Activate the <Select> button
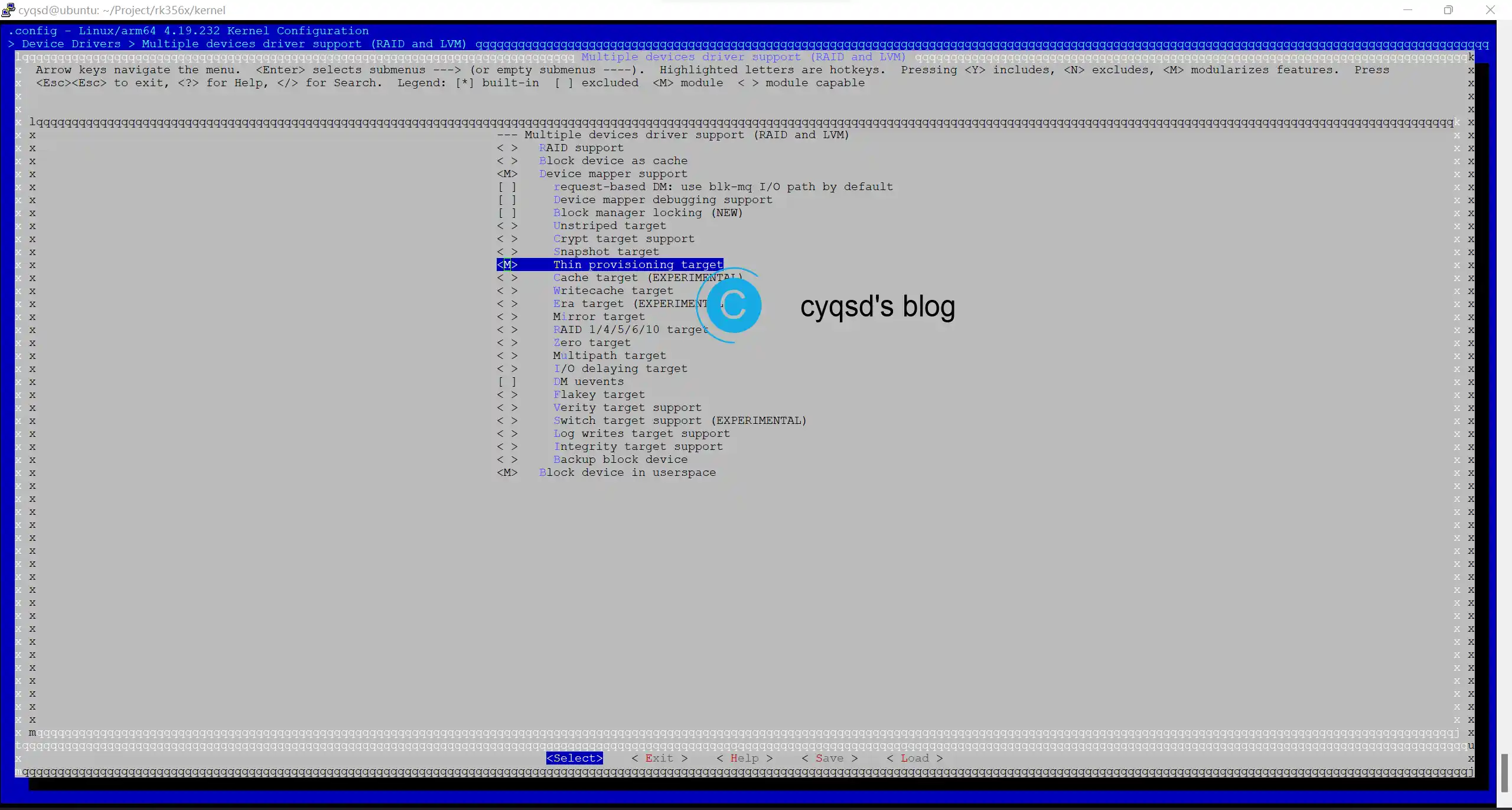Image resolution: width=1512 pixels, height=810 pixels. coord(575,758)
